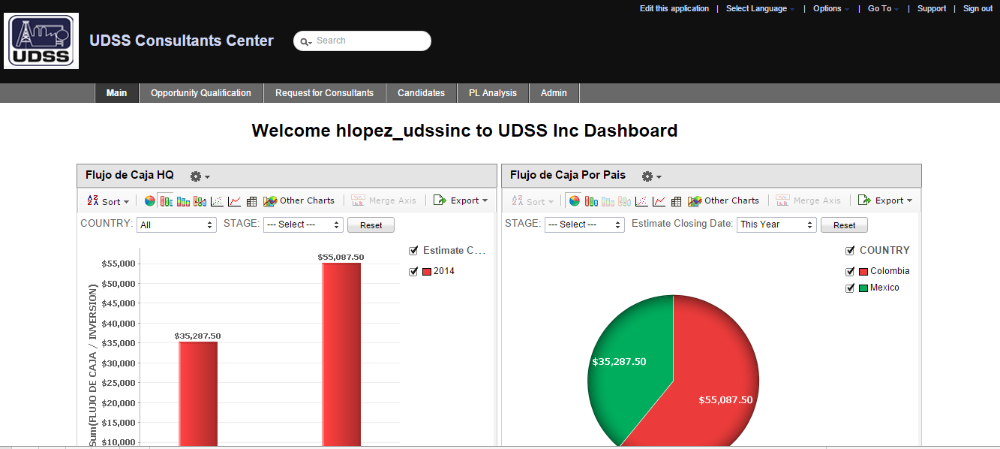Click the Edit this application link

click(x=674, y=9)
